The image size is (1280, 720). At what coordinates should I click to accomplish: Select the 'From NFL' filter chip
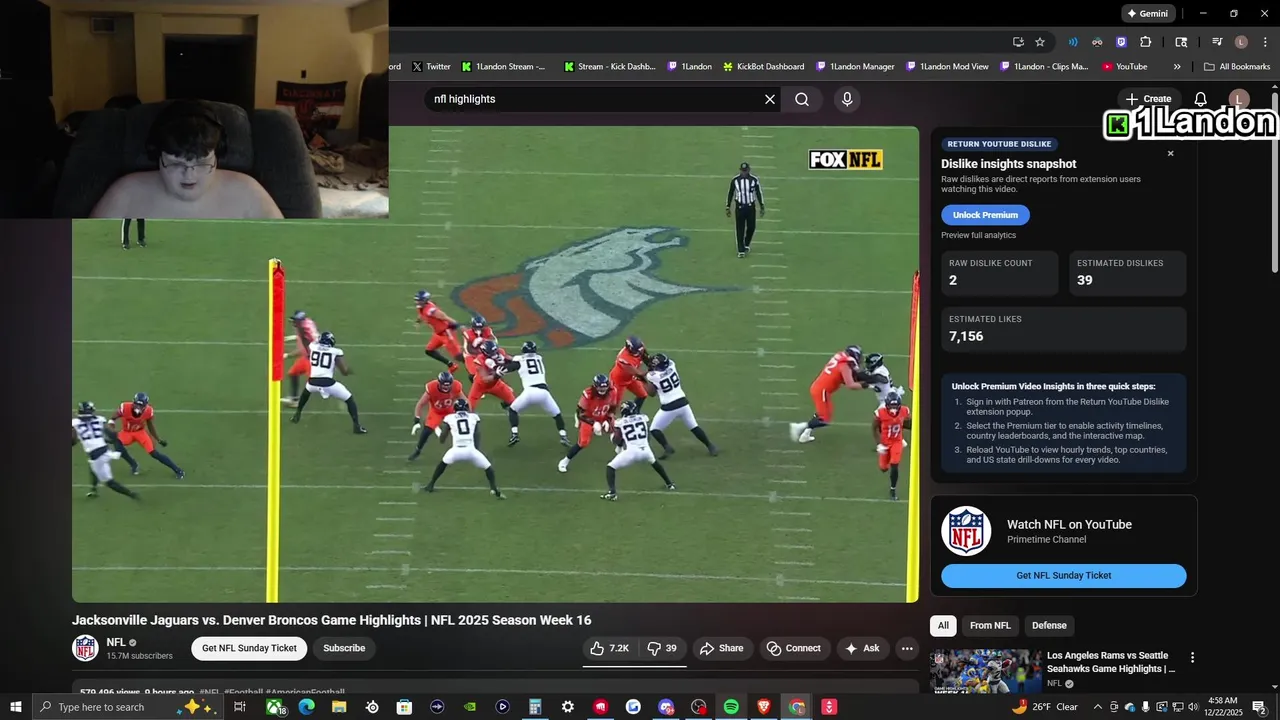pos(990,626)
